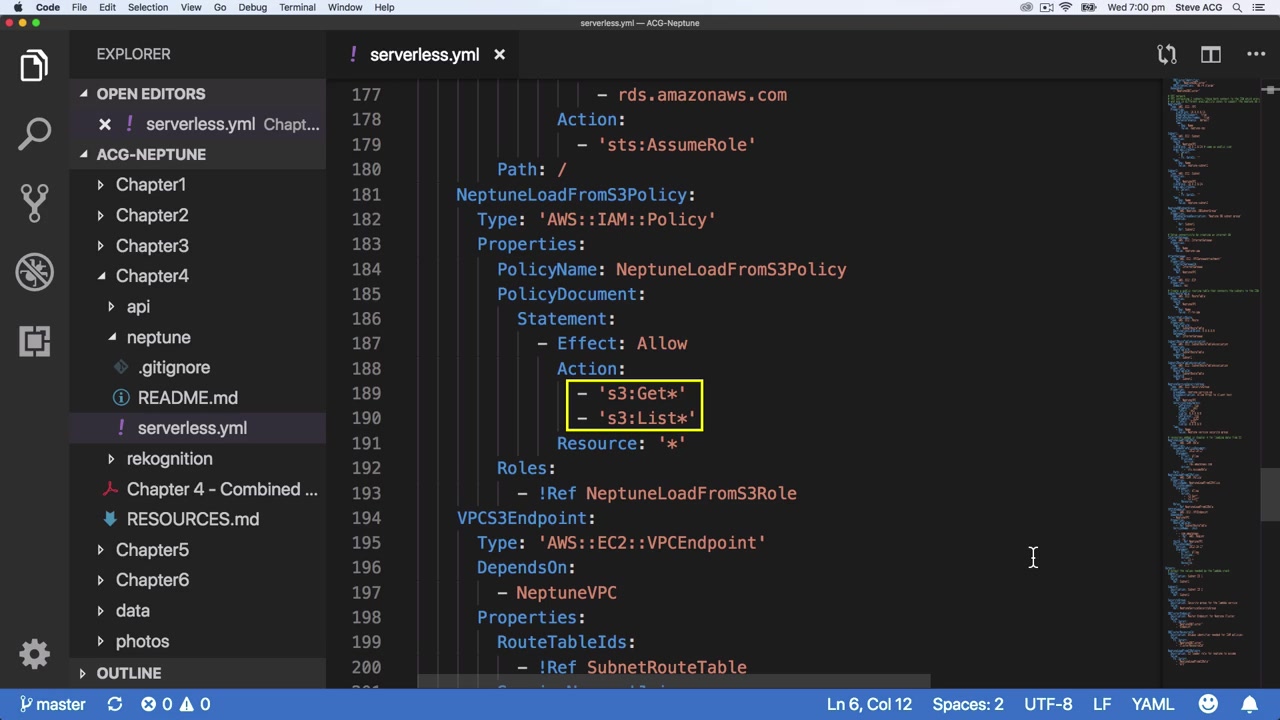Click the macOS clock showing Wed 7:00 pm
Image resolution: width=1280 pixels, height=720 pixels.
click(1136, 7)
